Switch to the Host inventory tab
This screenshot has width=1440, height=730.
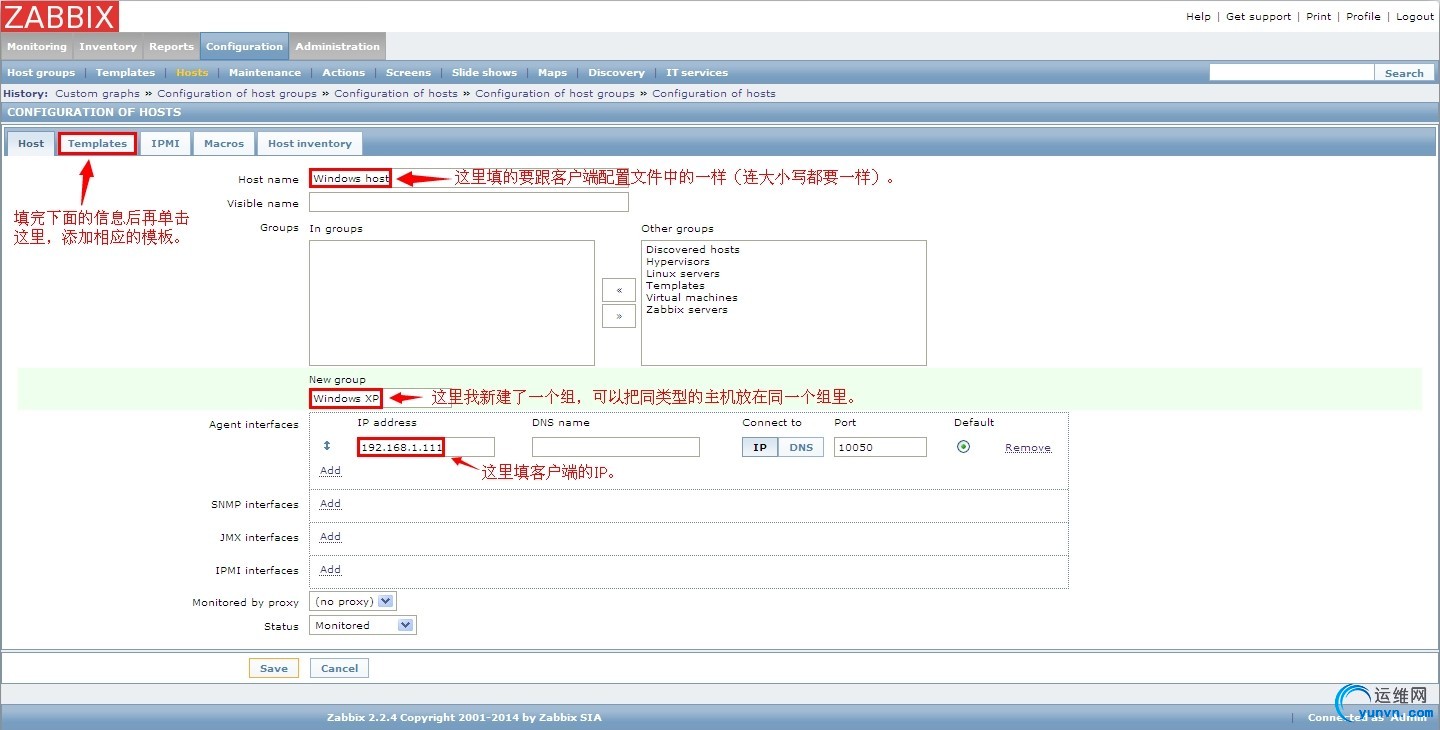310,144
